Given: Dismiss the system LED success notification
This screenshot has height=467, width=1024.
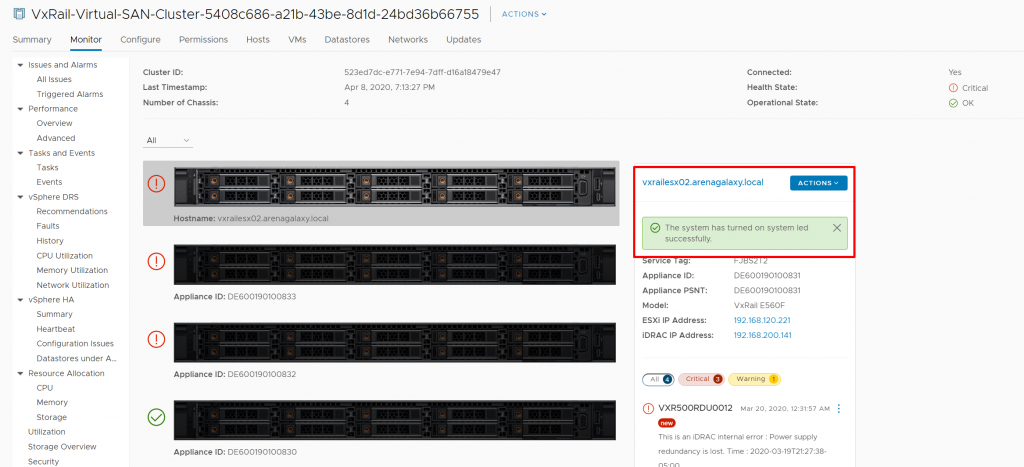Looking at the screenshot, I should (837, 227).
